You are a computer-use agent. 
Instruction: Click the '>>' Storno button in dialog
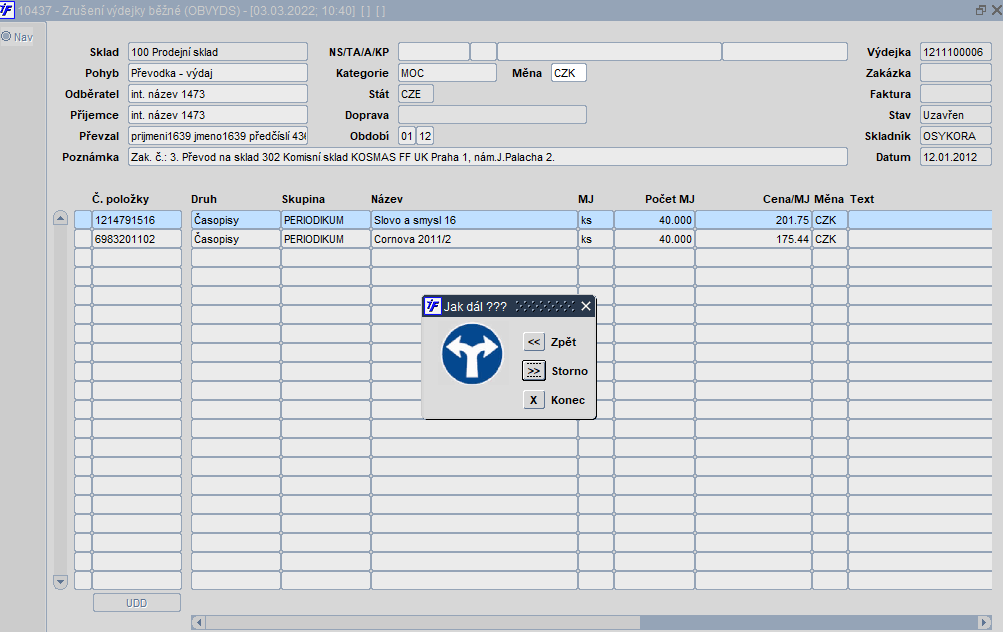pyautogui.click(x=533, y=371)
